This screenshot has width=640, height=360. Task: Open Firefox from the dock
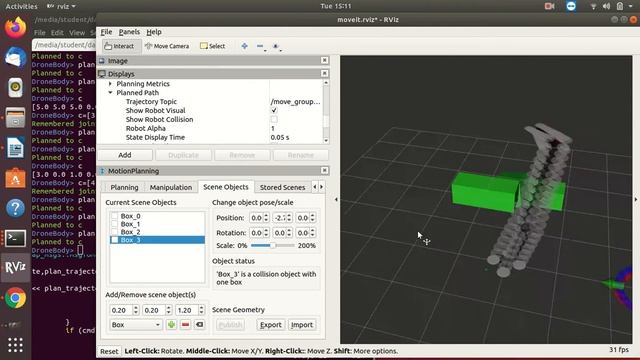[15, 27]
